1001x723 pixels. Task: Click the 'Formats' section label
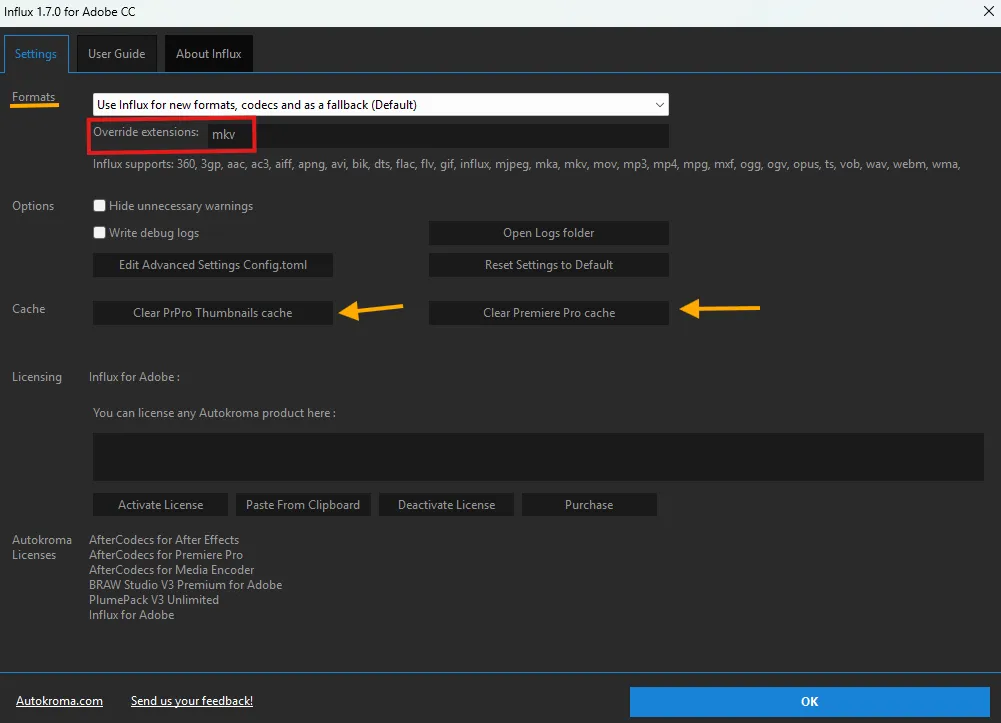pyautogui.click(x=34, y=97)
